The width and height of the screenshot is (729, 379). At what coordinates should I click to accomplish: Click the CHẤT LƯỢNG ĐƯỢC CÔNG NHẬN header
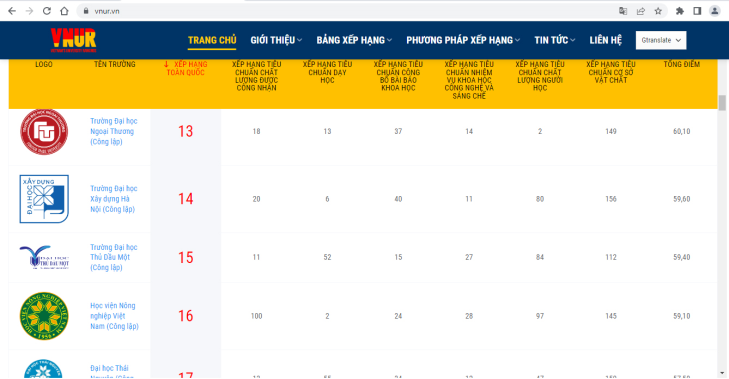[257, 76]
